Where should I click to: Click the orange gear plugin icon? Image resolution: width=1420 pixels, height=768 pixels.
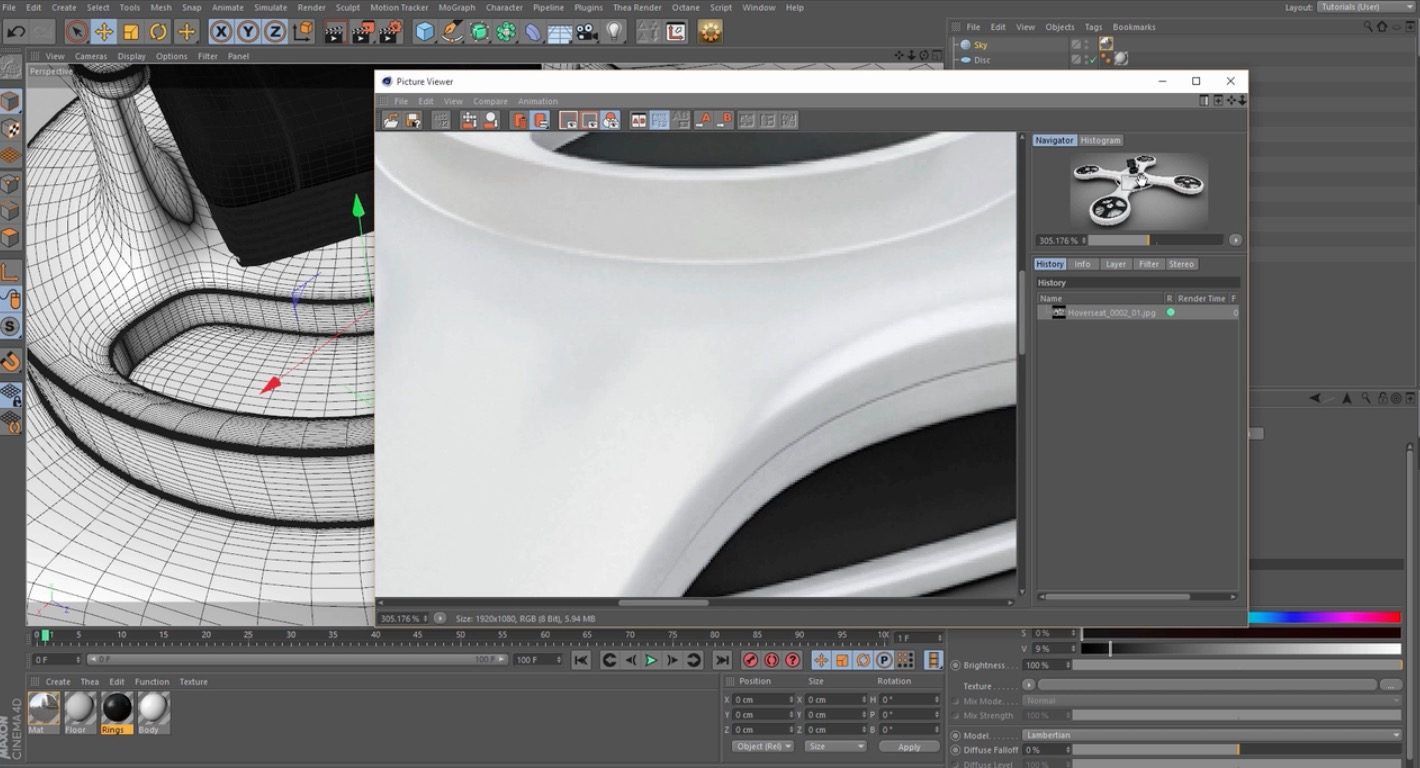pyautogui.click(x=710, y=32)
